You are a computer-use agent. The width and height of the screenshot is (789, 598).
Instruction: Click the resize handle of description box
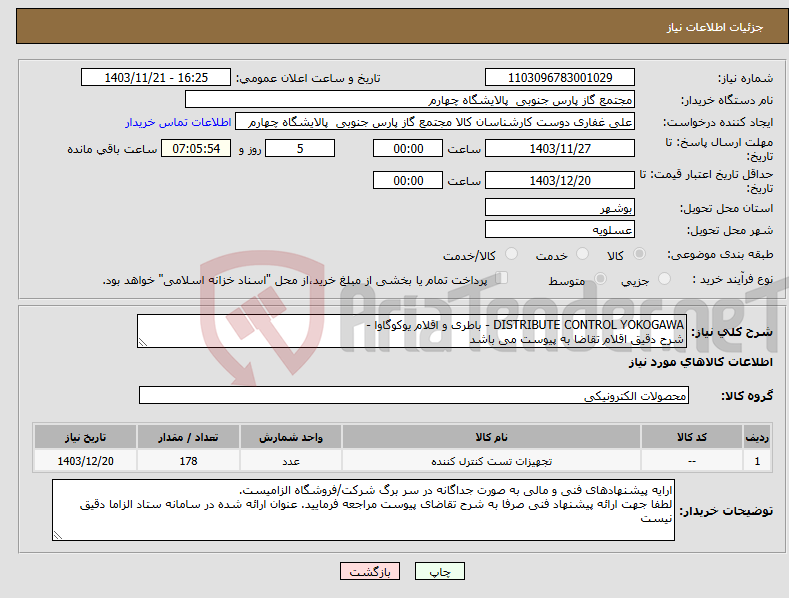tap(143, 343)
